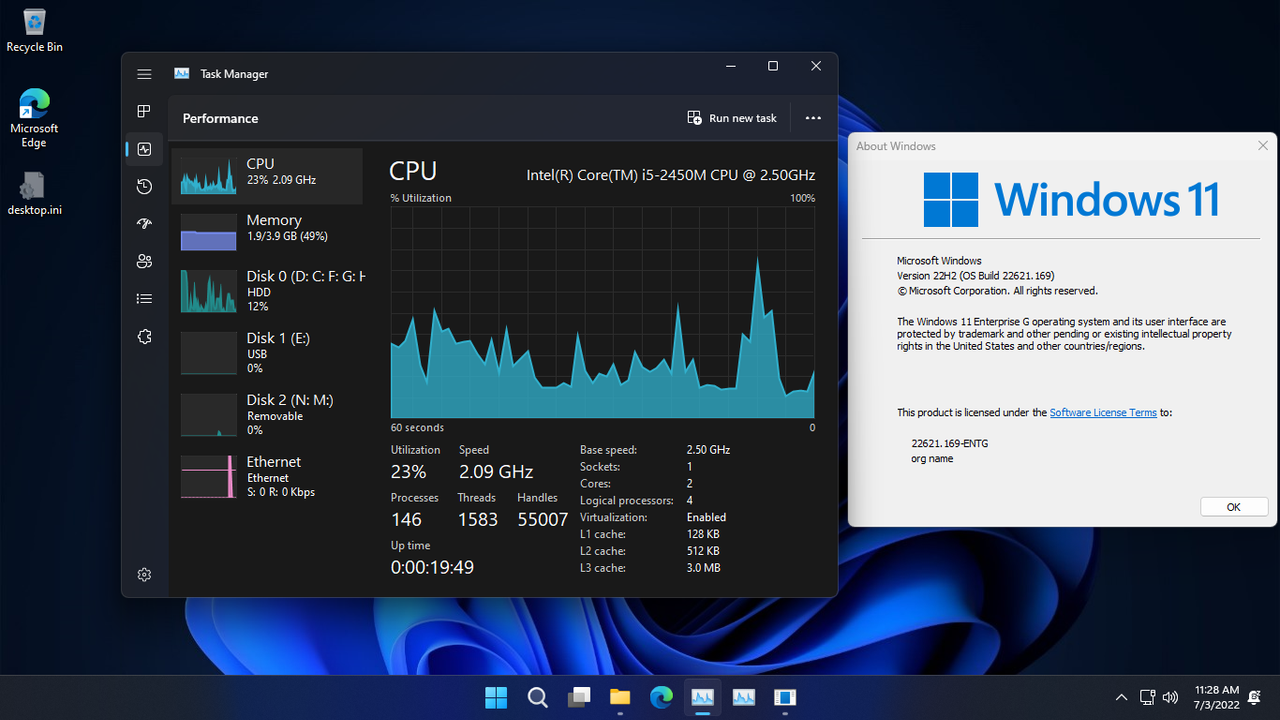Open the Users icon in sidebar
Image resolution: width=1280 pixels, height=720 pixels.
[144, 262]
